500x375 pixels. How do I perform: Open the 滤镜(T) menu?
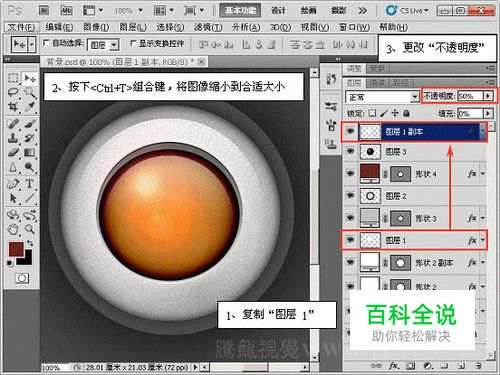(x=208, y=27)
